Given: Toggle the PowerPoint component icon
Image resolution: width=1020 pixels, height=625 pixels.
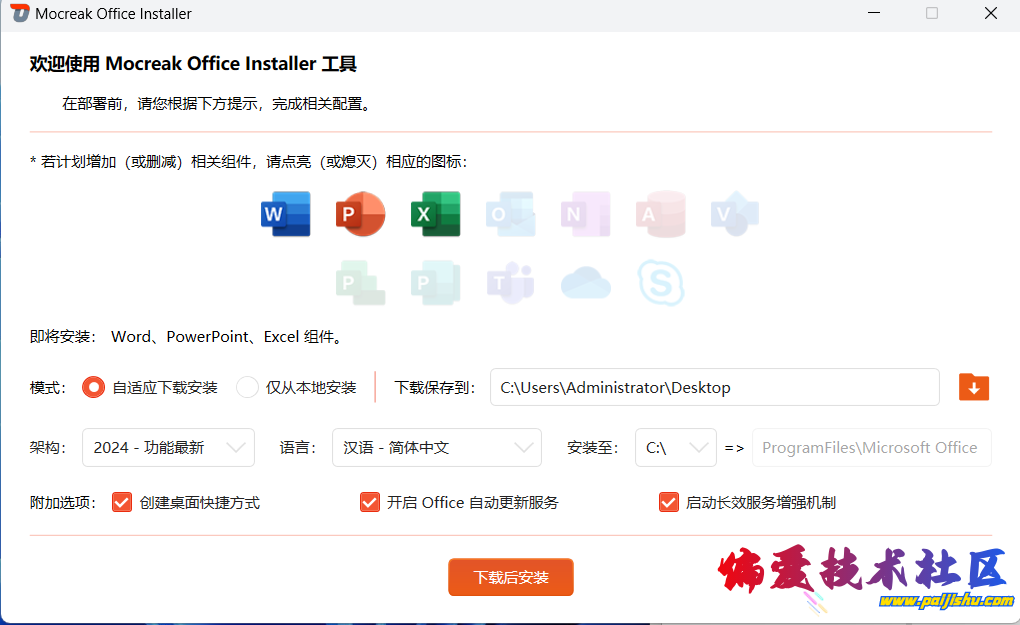Looking at the screenshot, I should 360,214.
